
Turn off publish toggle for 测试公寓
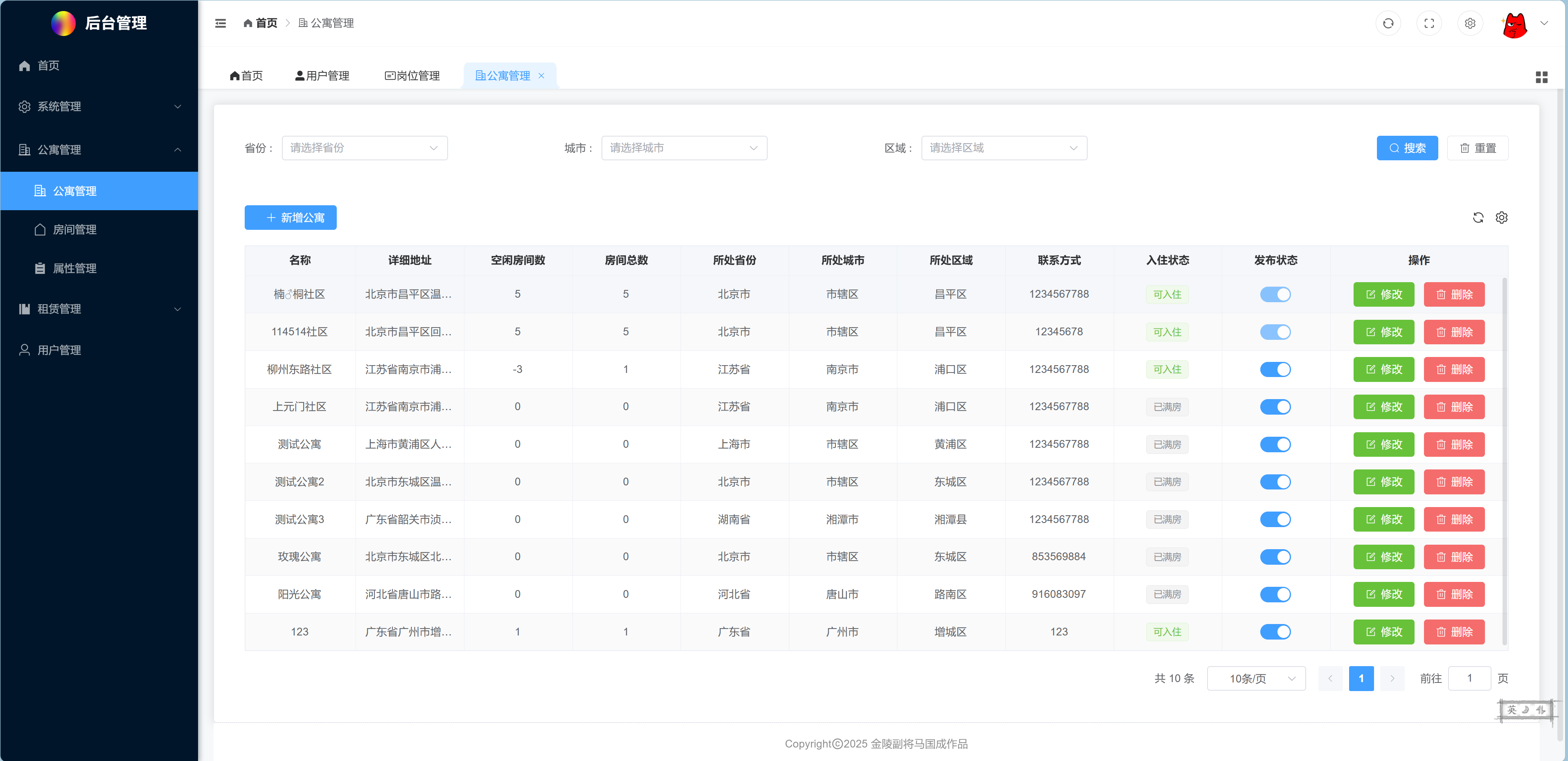tap(1276, 444)
